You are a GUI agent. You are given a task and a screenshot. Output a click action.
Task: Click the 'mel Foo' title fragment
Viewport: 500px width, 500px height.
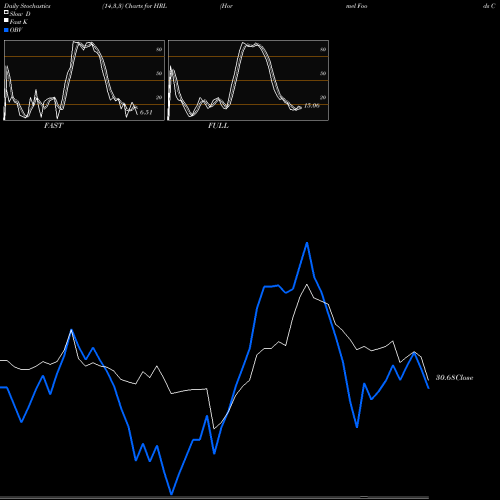(x=357, y=6)
